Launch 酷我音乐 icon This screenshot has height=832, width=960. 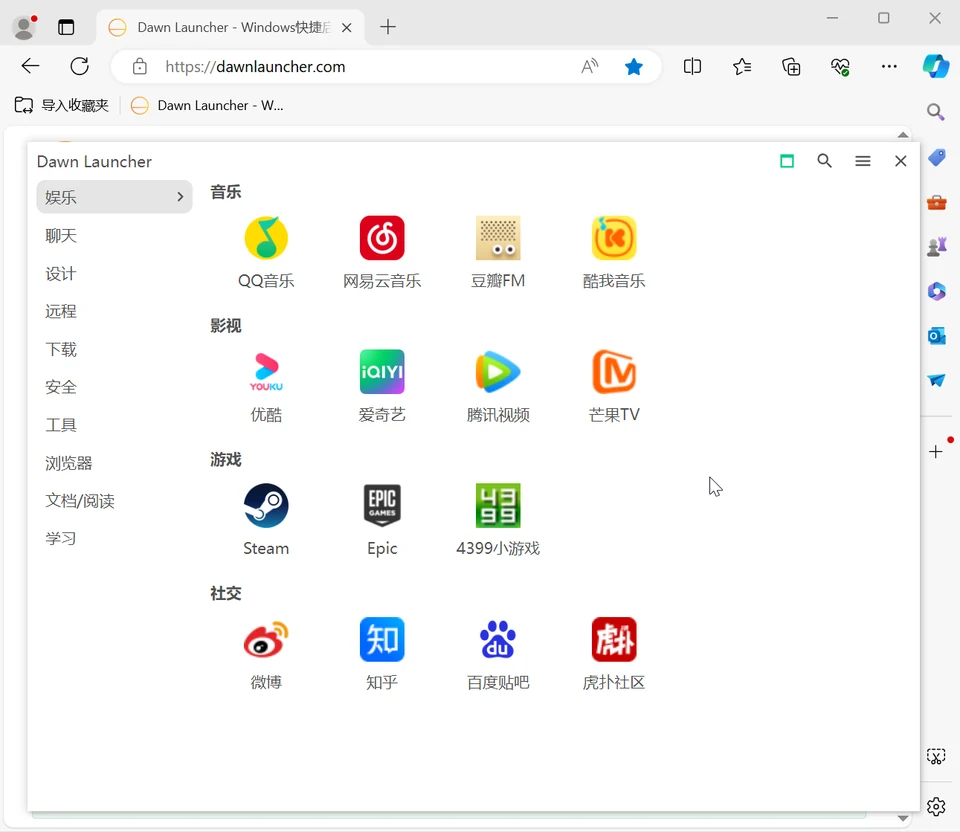click(x=613, y=238)
